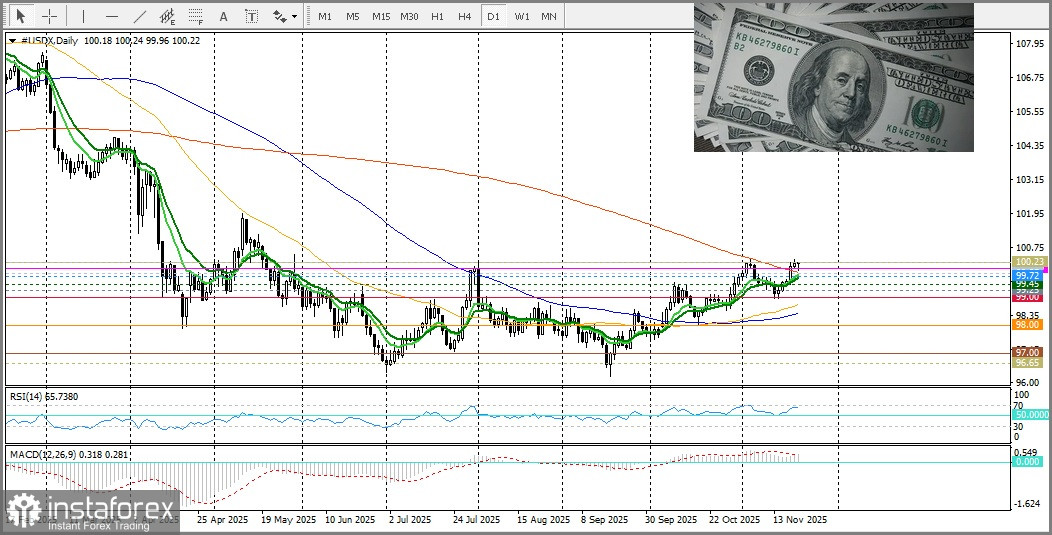The image size is (1052, 535).
Task: Click the 104.35 price scale value
Action: (1029, 146)
